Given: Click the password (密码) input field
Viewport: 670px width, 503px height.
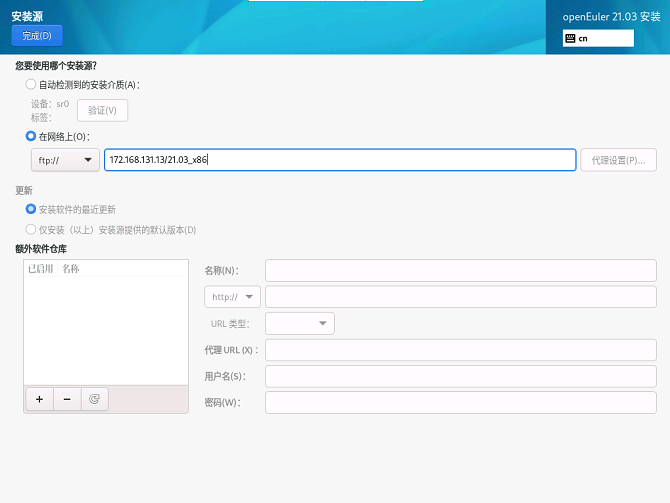Looking at the screenshot, I should click(460, 402).
